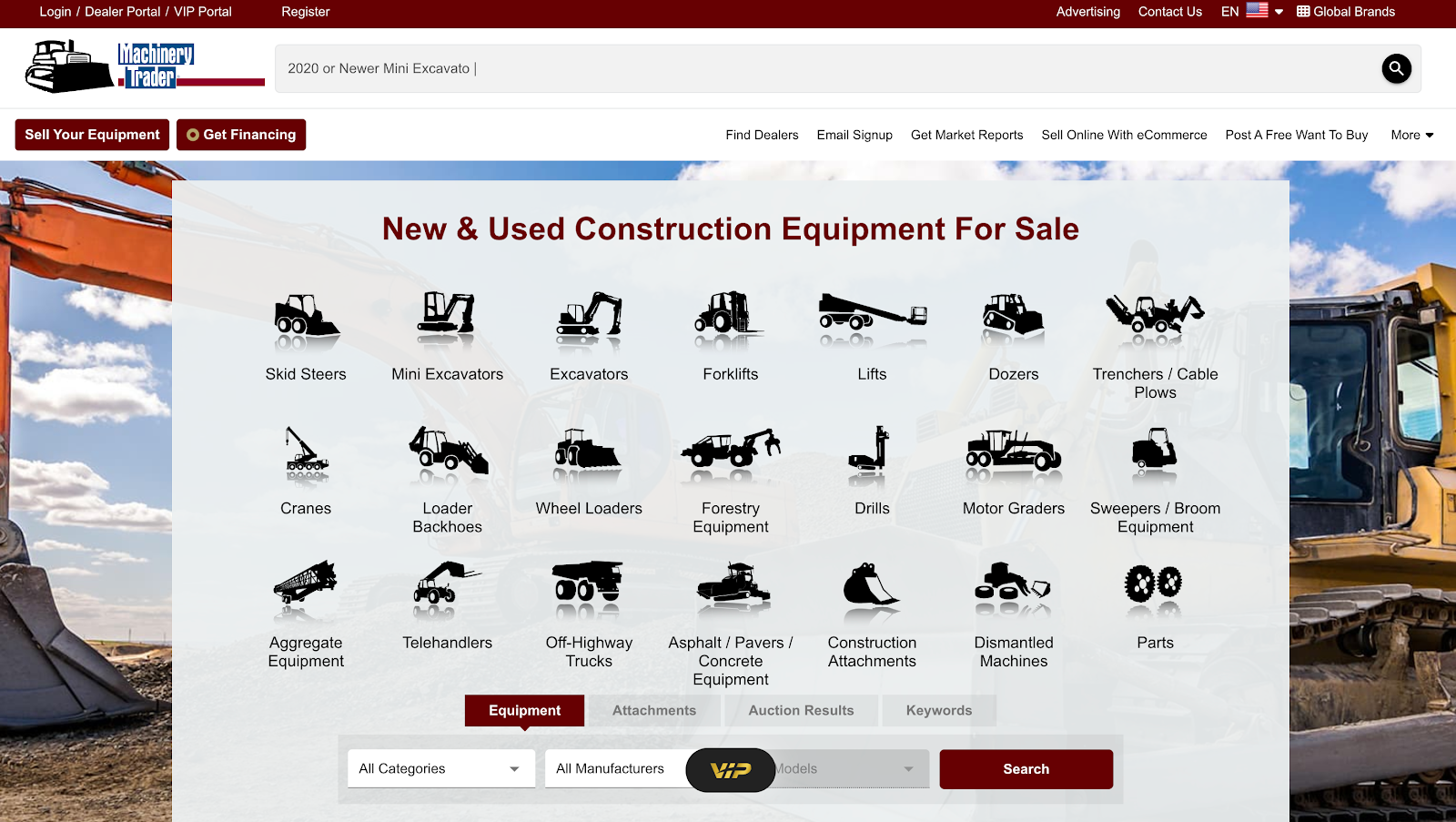Click the VIP badge overlay

tap(731, 770)
